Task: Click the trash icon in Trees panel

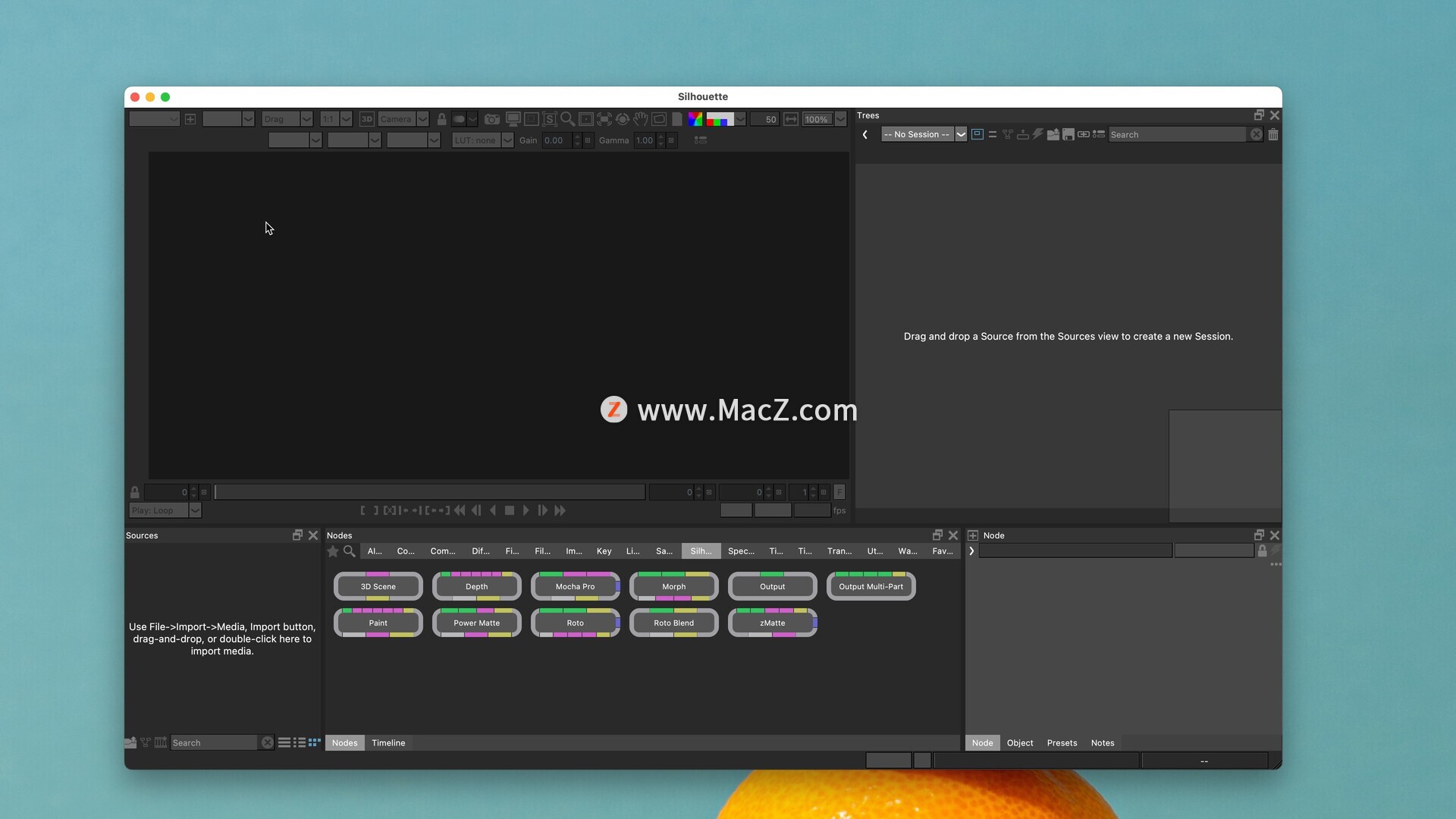Action: (1273, 134)
